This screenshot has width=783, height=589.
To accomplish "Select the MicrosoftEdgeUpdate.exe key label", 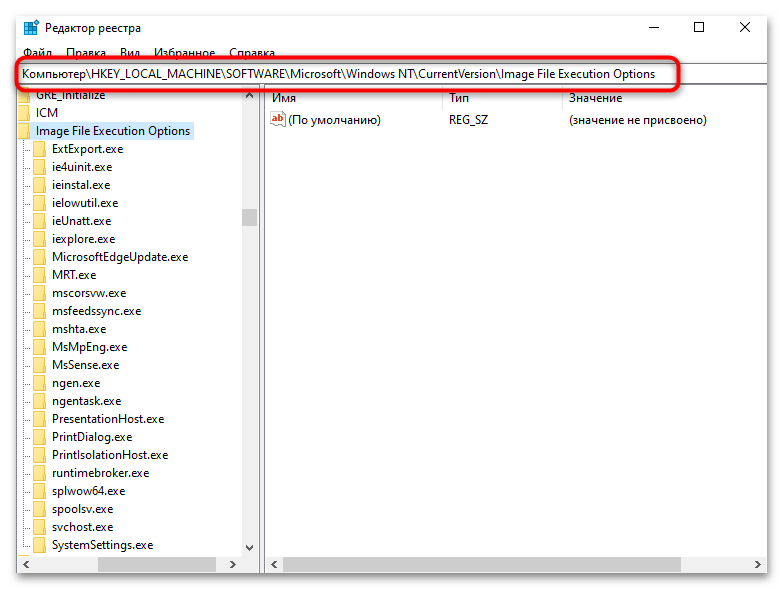I will tap(120, 257).
